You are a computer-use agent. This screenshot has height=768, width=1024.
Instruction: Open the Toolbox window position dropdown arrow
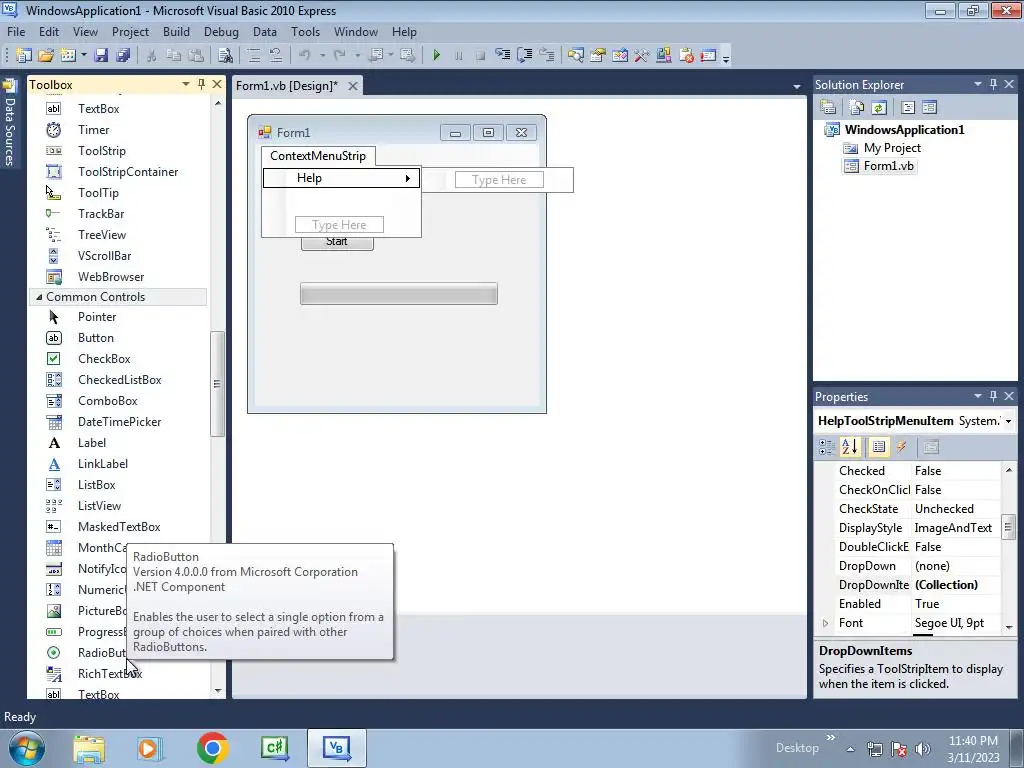(x=185, y=84)
